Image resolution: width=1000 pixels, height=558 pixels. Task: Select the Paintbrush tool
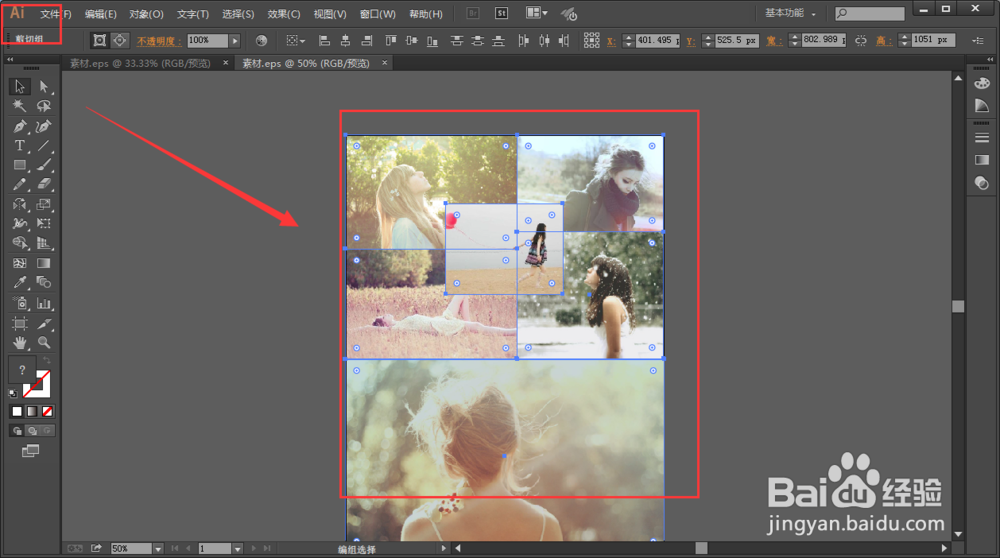click(43, 165)
